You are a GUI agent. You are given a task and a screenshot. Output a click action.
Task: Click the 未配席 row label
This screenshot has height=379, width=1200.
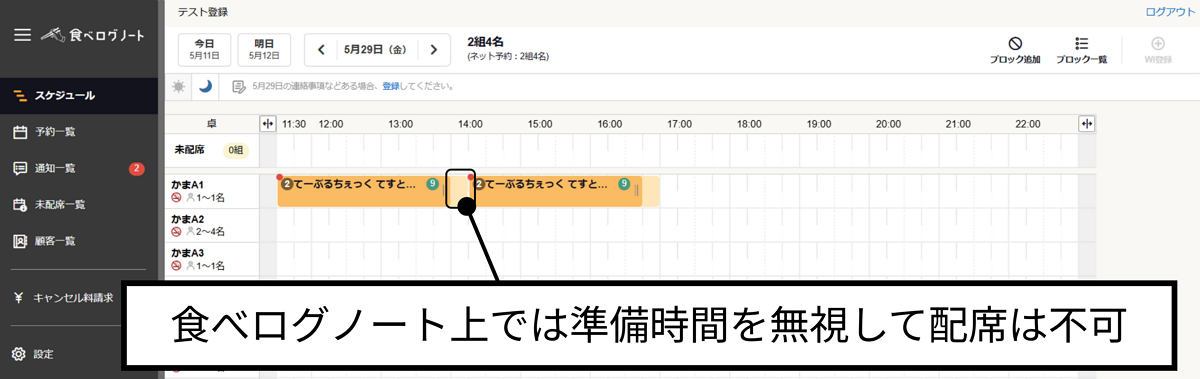pyautogui.click(x=189, y=151)
